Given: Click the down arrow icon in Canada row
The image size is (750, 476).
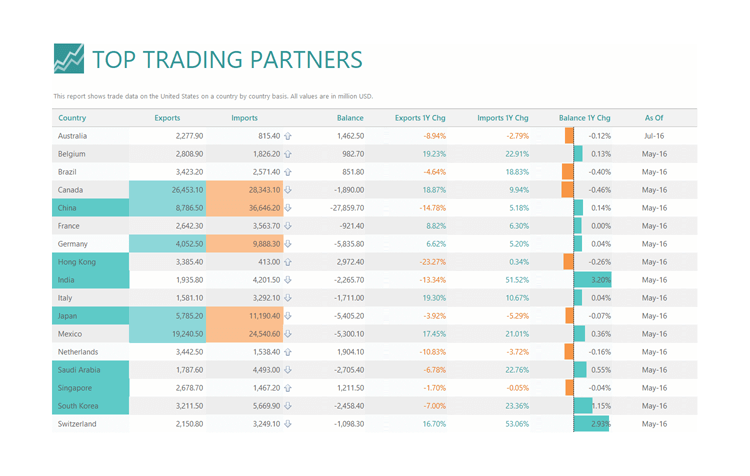Looking at the screenshot, I should (287, 190).
